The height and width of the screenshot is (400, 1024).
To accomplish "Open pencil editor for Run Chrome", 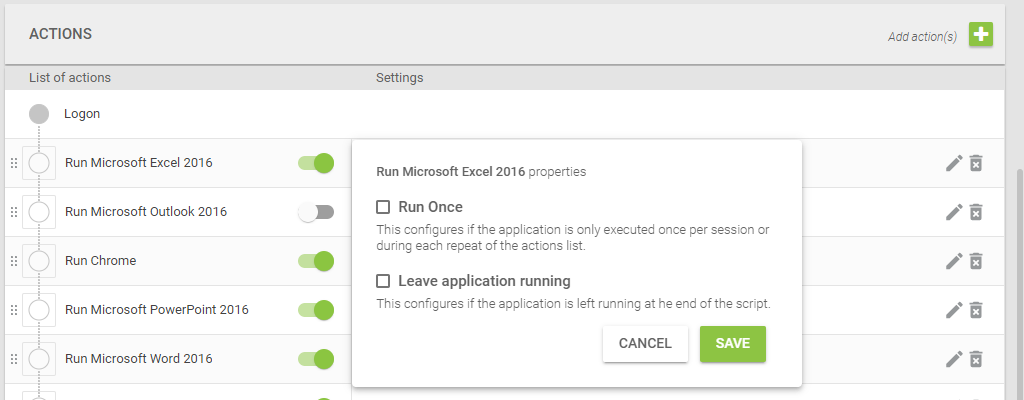I will 954,261.
